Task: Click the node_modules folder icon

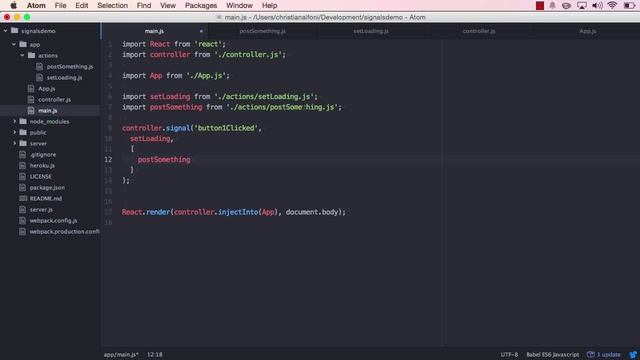Action: 23,121
